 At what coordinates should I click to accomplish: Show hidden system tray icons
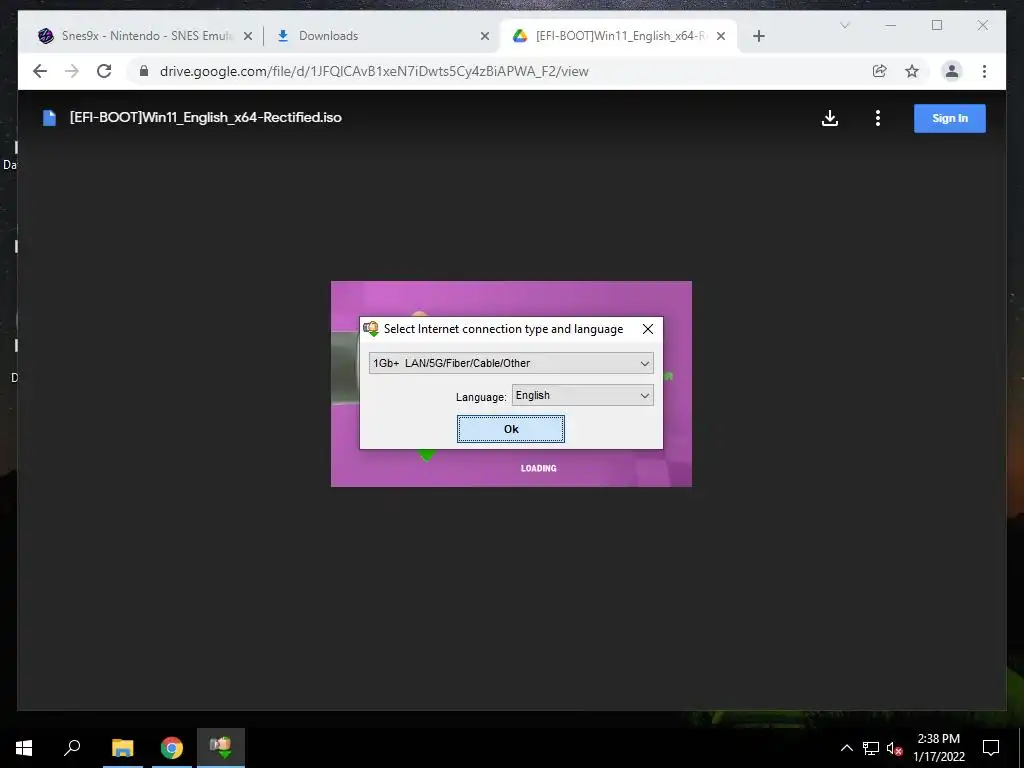pyautogui.click(x=846, y=748)
